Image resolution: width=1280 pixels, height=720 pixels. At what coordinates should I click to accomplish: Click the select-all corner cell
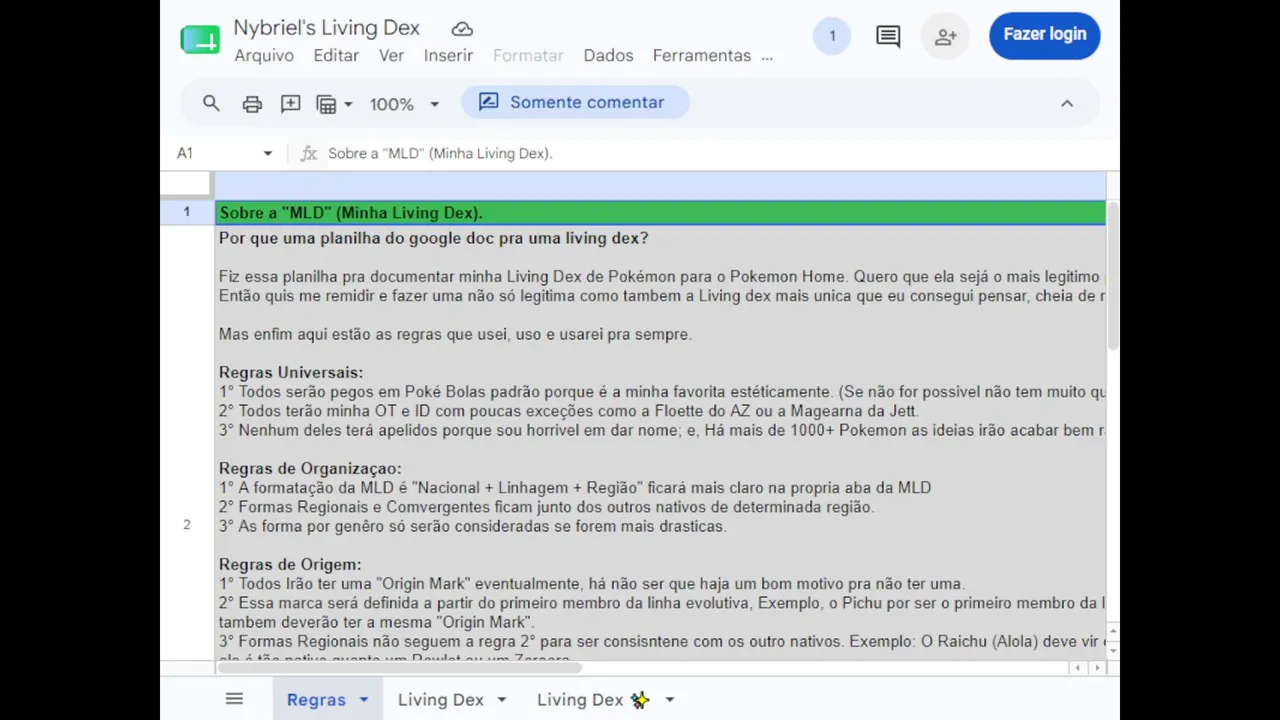click(x=186, y=183)
